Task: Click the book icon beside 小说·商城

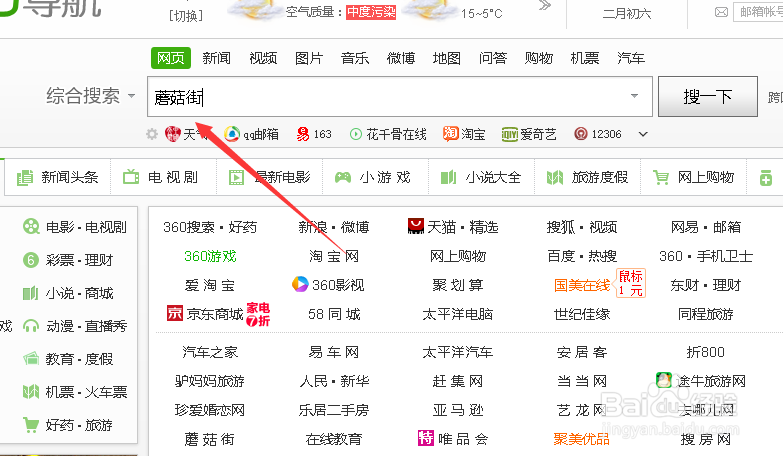Action: [30, 293]
